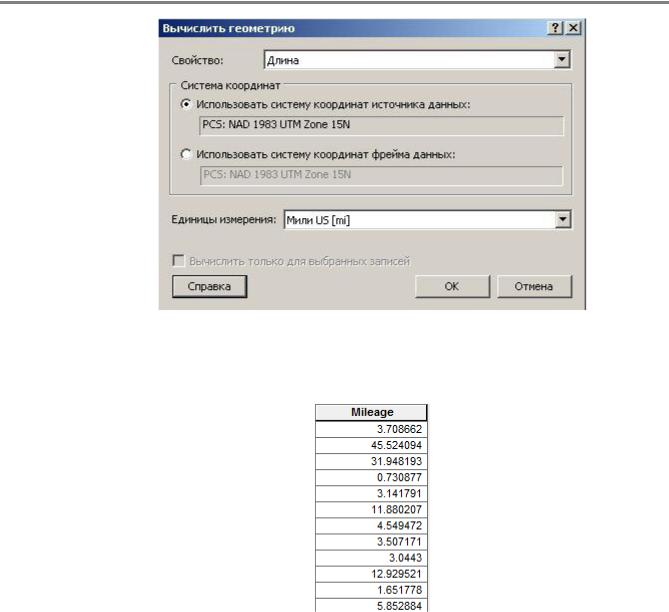Click the source PCS: NAD 1983 UTM Zone 15N field

click(381, 125)
